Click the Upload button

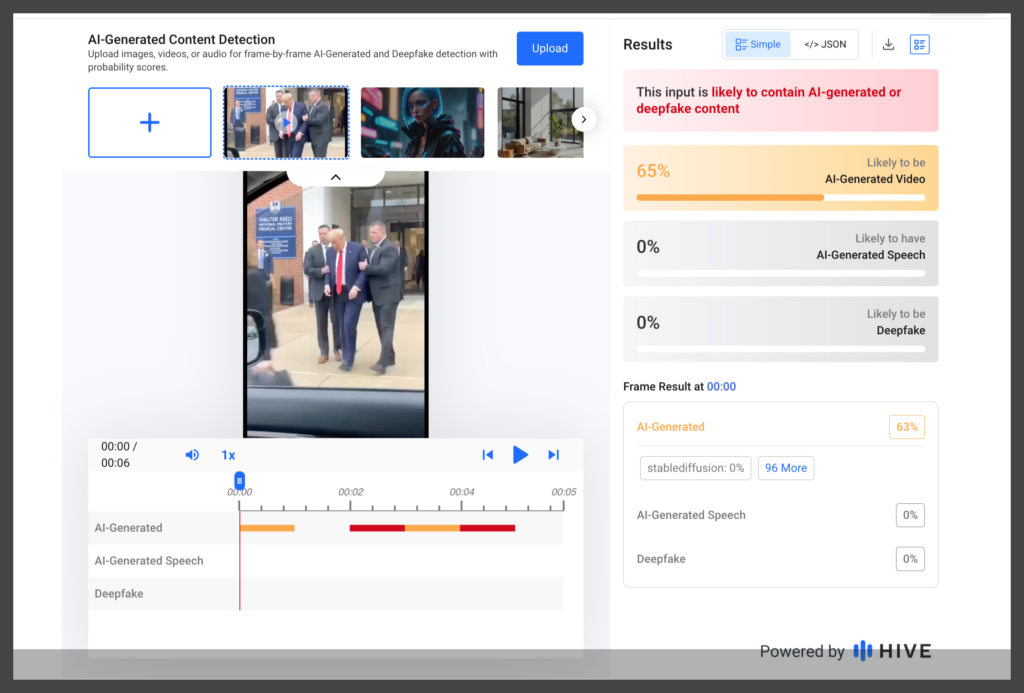[549, 48]
